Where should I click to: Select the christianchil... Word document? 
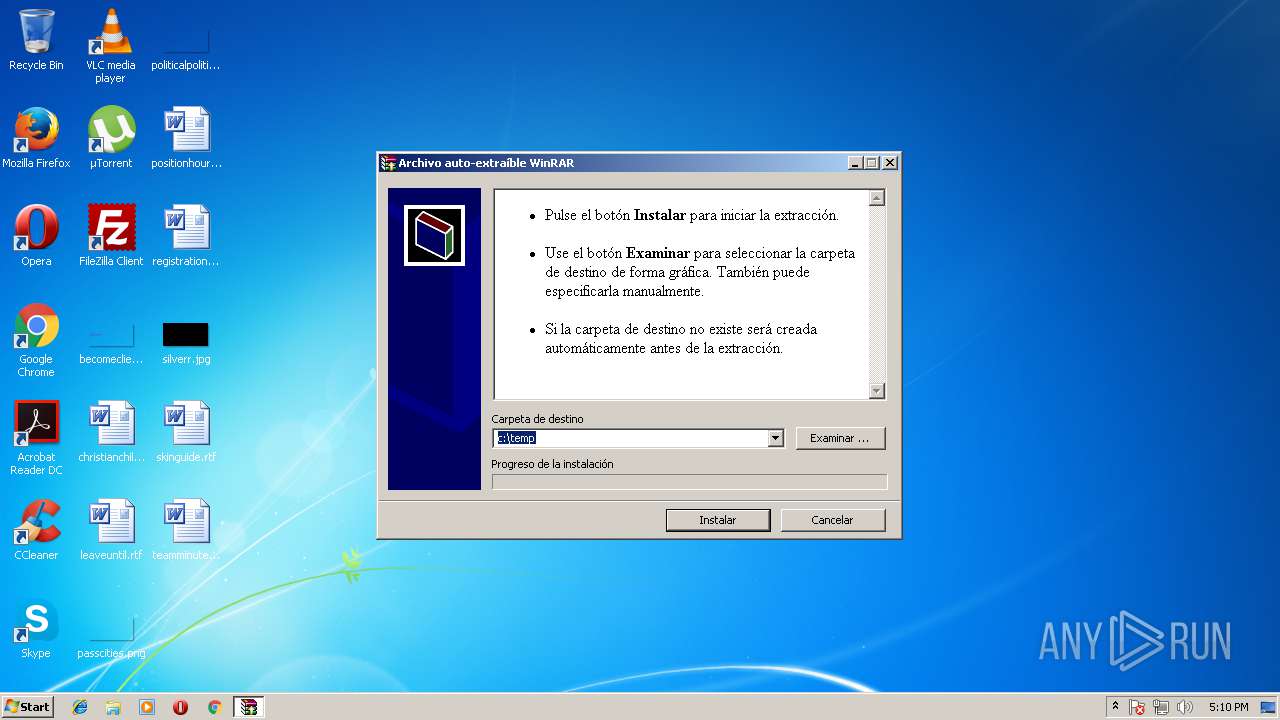pos(111,432)
